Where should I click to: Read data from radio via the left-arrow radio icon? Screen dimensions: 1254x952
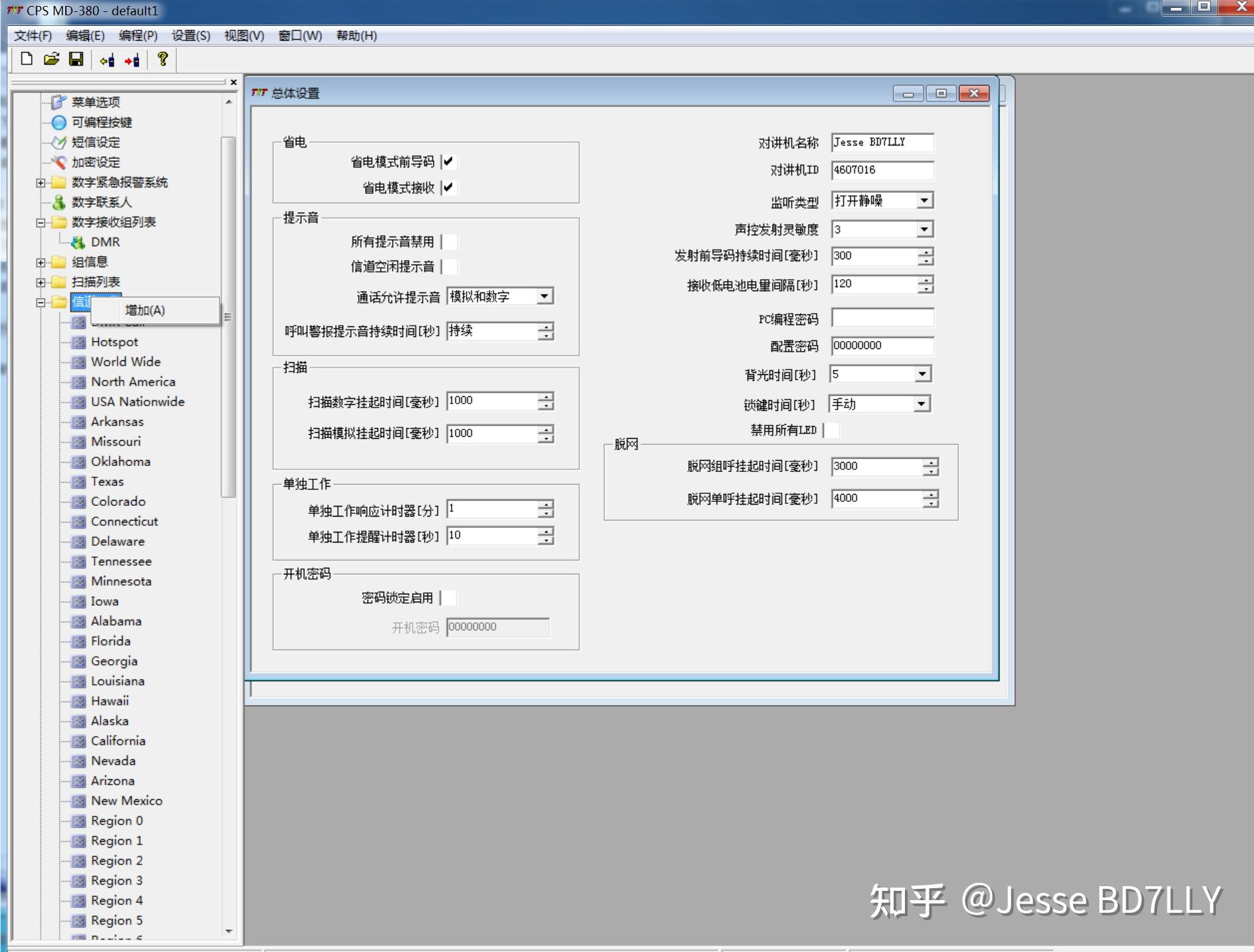coord(106,60)
